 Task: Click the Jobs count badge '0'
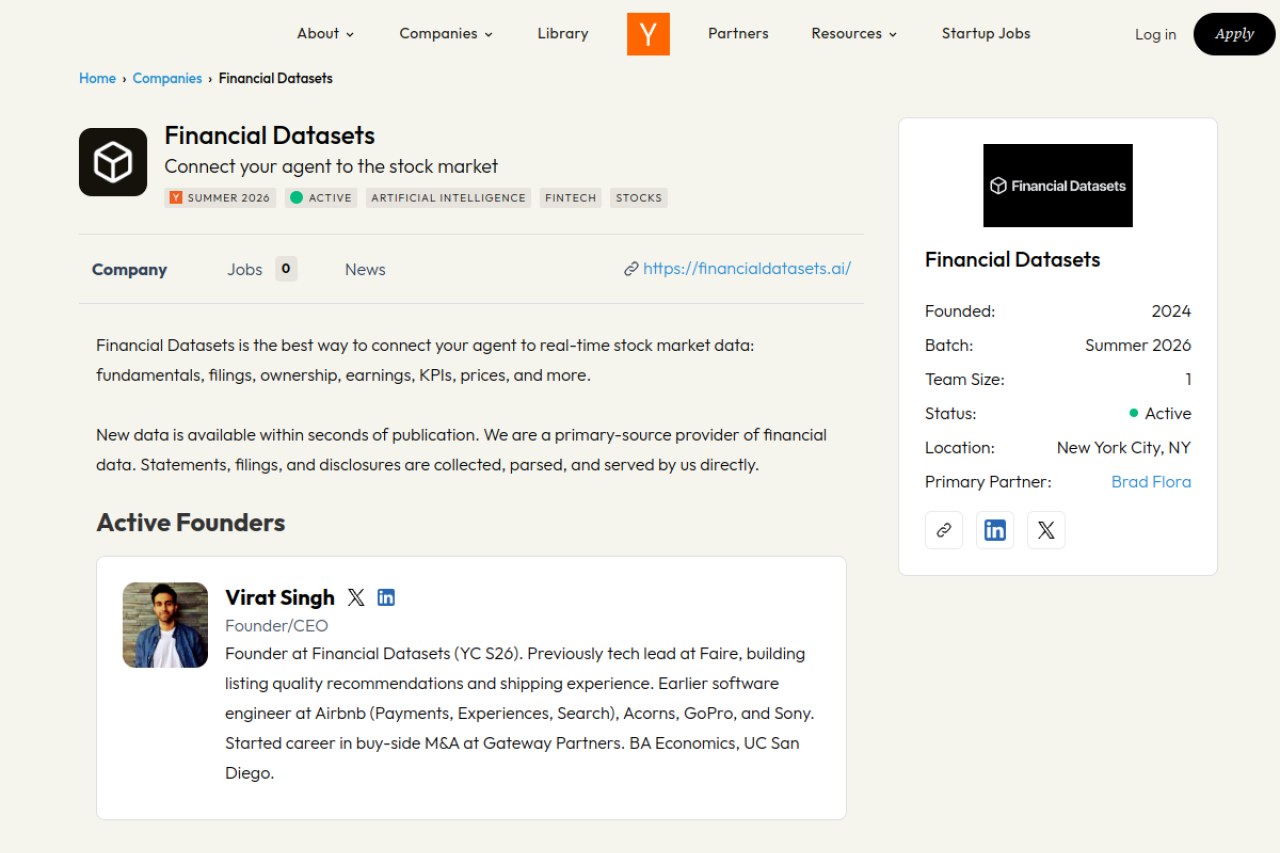click(286, 269)
